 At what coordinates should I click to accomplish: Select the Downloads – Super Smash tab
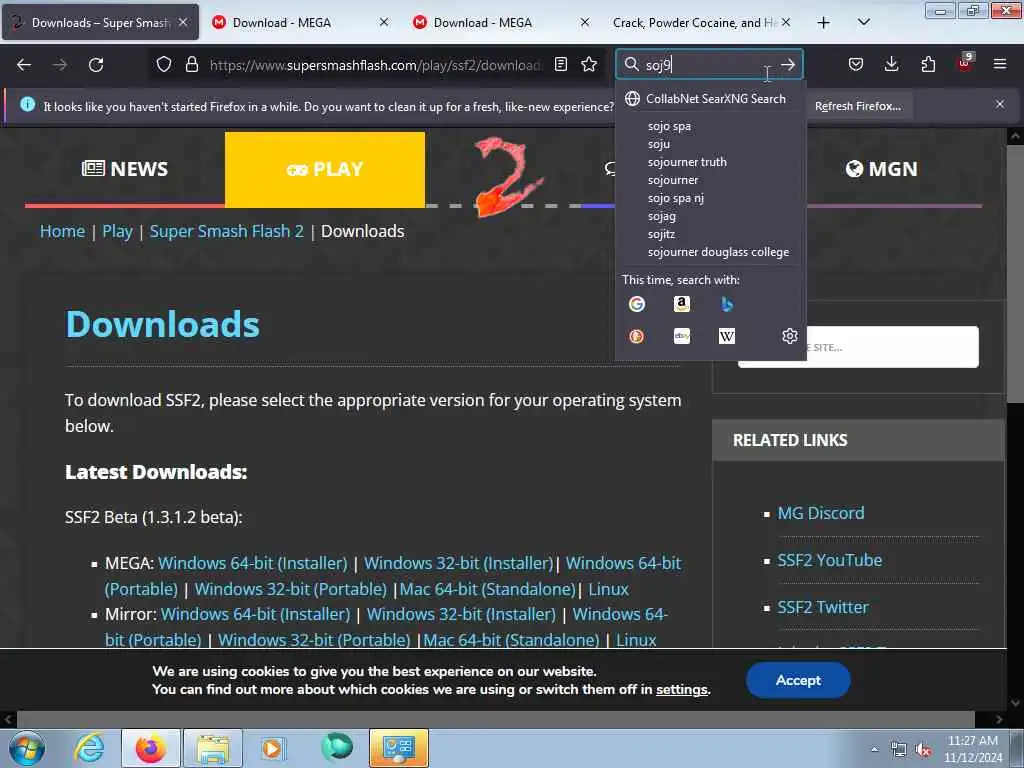point(101,23)
